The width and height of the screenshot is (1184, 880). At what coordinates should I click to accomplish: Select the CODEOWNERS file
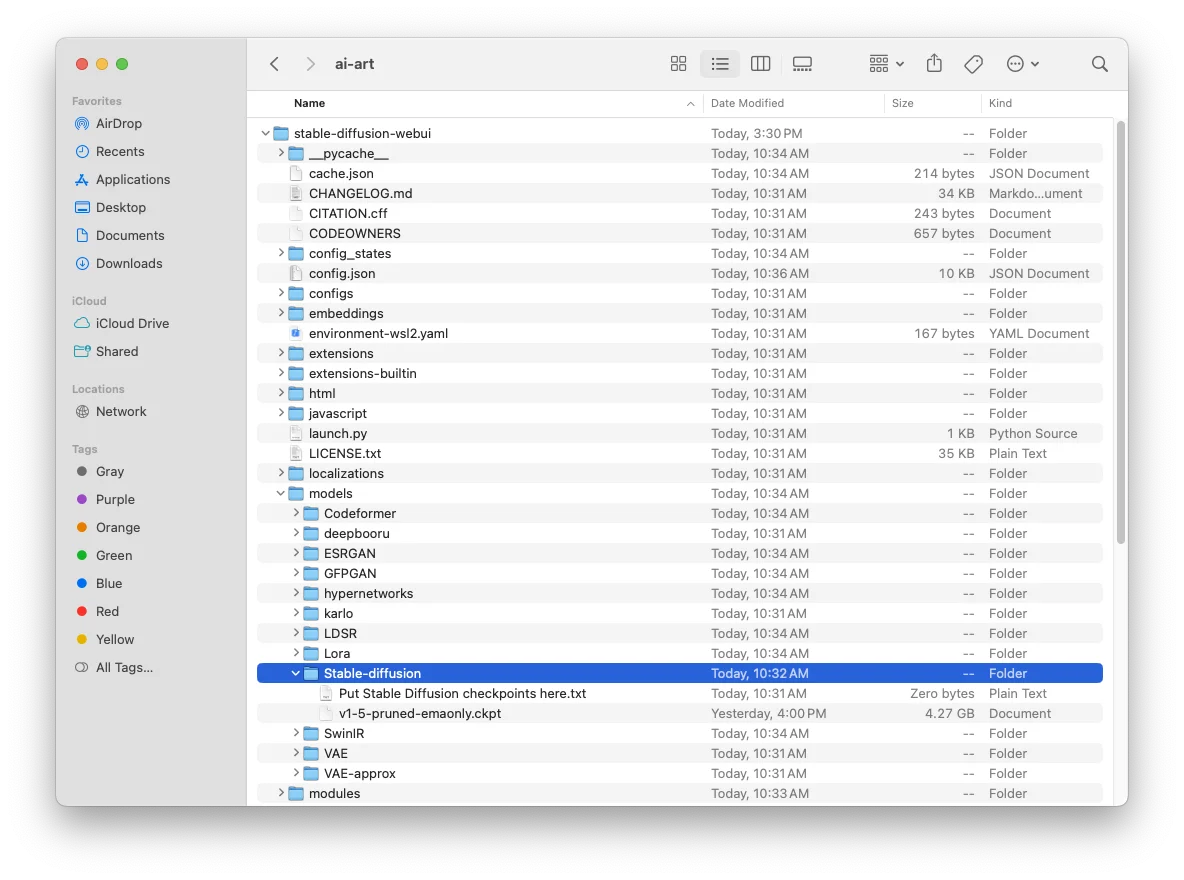pyautogui.click(x=680, y=233)
